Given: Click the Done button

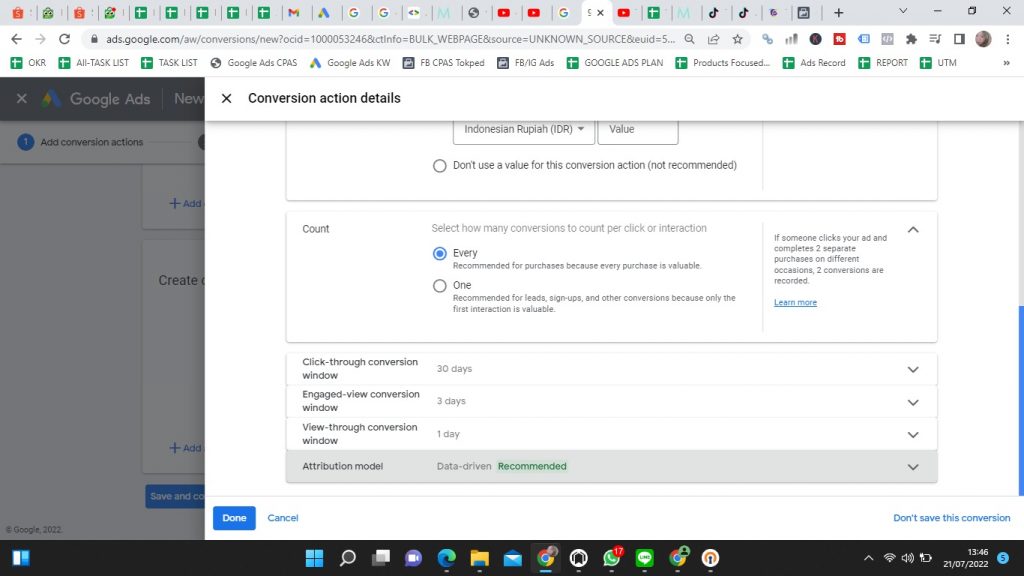Looking at the screenshot, I should coord(234,518).
